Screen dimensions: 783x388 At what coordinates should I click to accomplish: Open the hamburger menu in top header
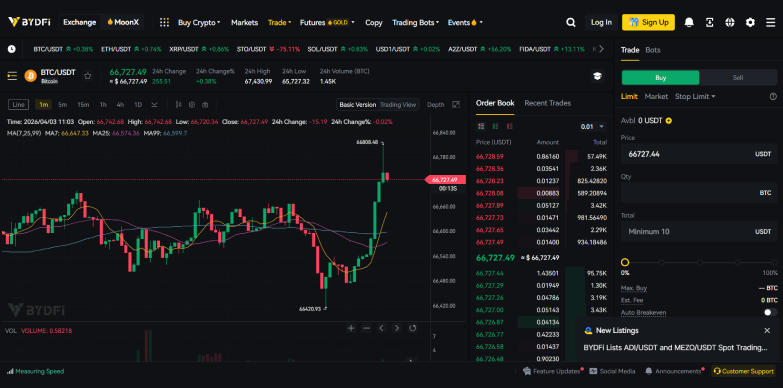click(771, 22)
